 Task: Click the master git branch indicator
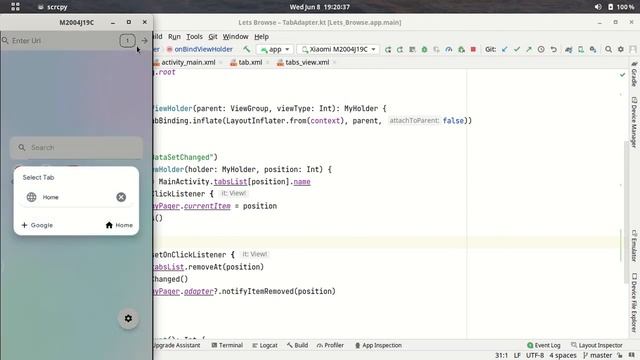point(598,356)
